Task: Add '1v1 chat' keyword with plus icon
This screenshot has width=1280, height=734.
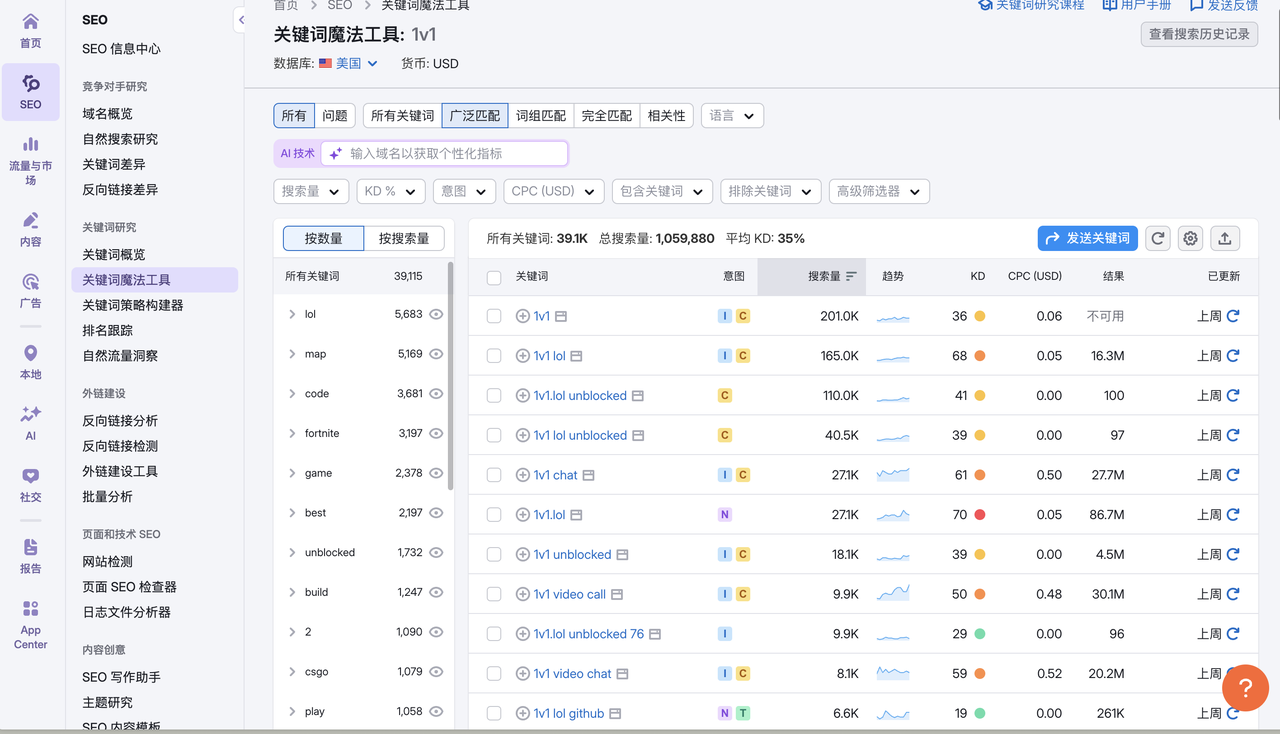Action: click(522, 475)
